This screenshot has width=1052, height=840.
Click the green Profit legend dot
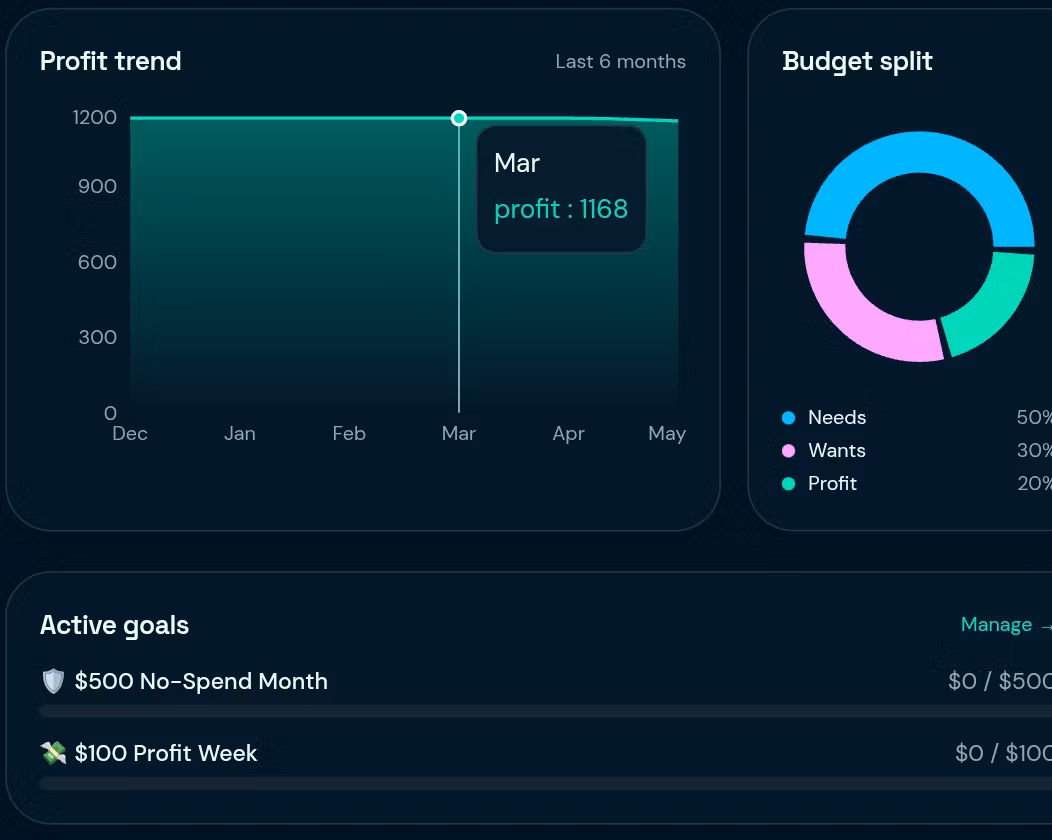[x=788, y=484]
